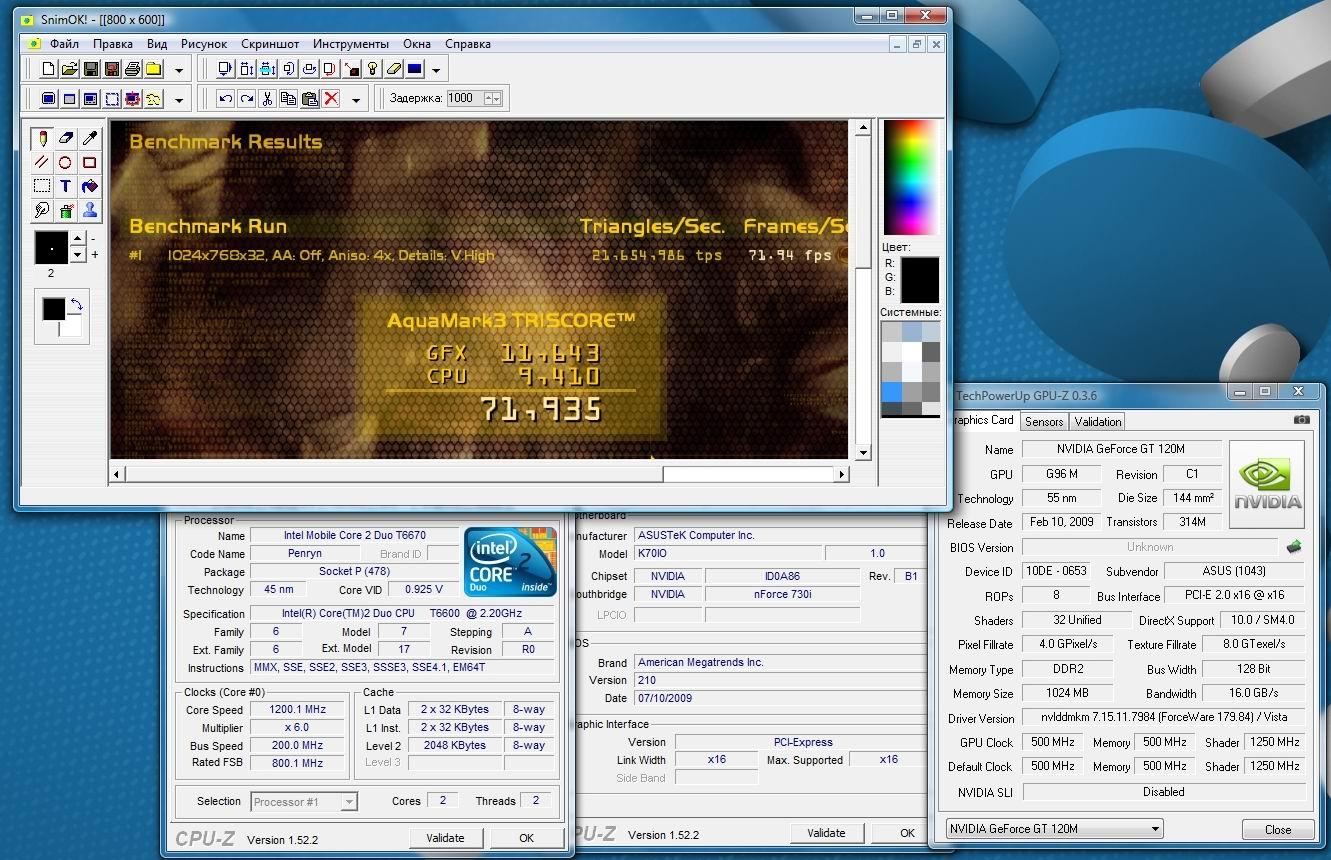The image size is (1331, 860).
Task: Switch to the Validation tab in GPU-Z
Action: click(x=1098, y=422)
